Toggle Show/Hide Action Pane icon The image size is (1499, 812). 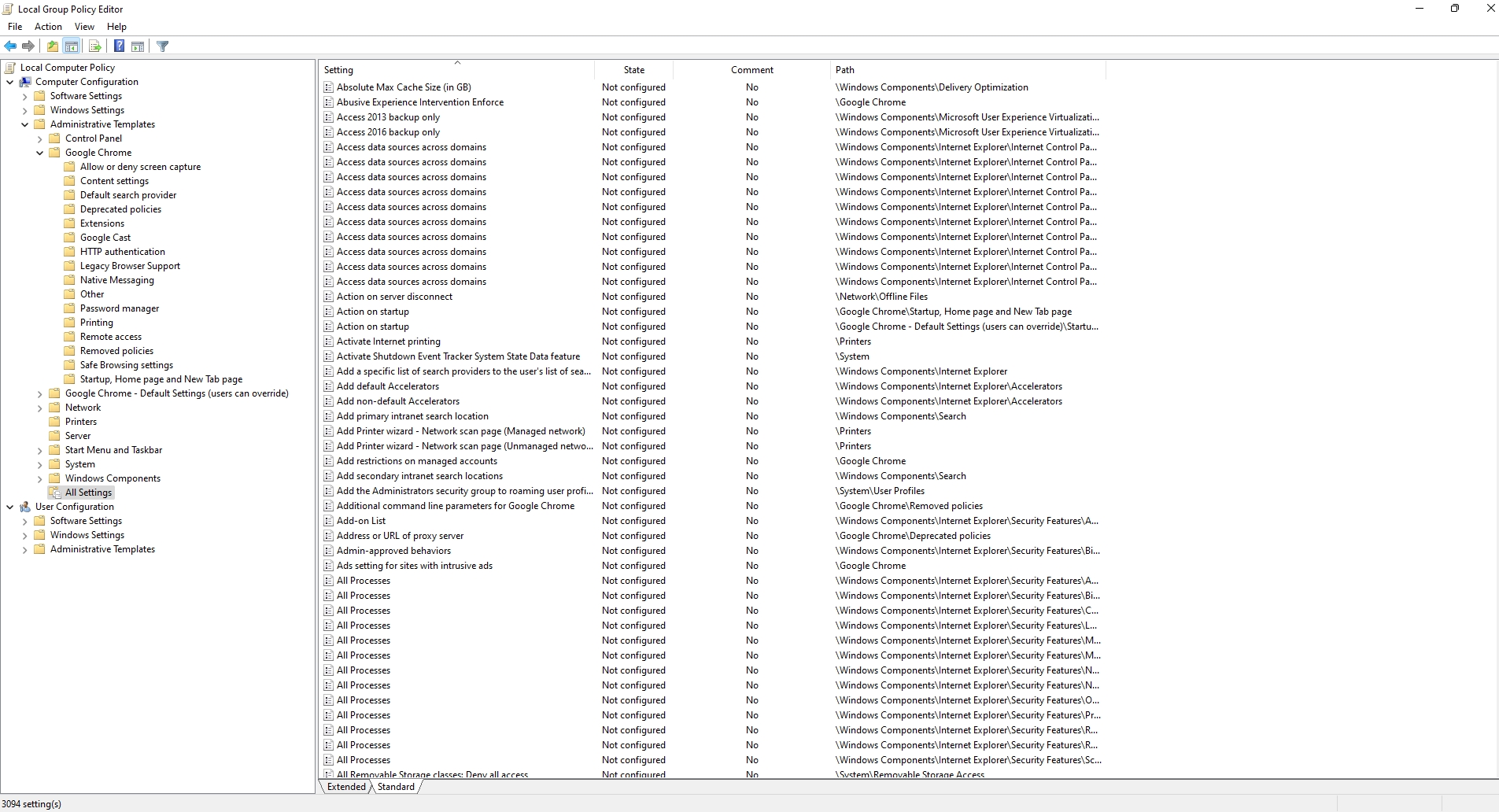pos(138,46)
